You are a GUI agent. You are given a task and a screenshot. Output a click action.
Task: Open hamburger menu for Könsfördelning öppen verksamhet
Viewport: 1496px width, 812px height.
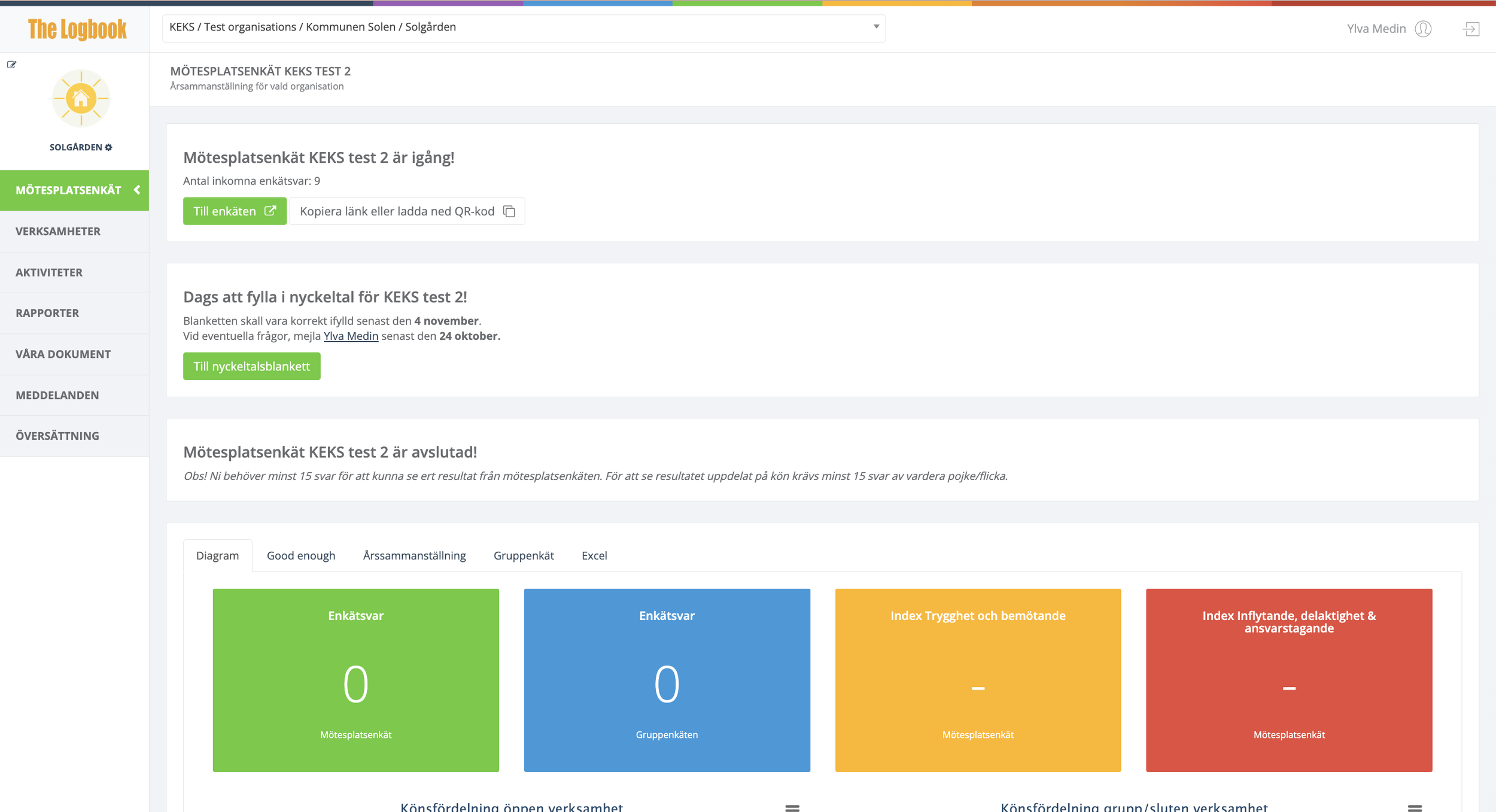coord(792,808)
